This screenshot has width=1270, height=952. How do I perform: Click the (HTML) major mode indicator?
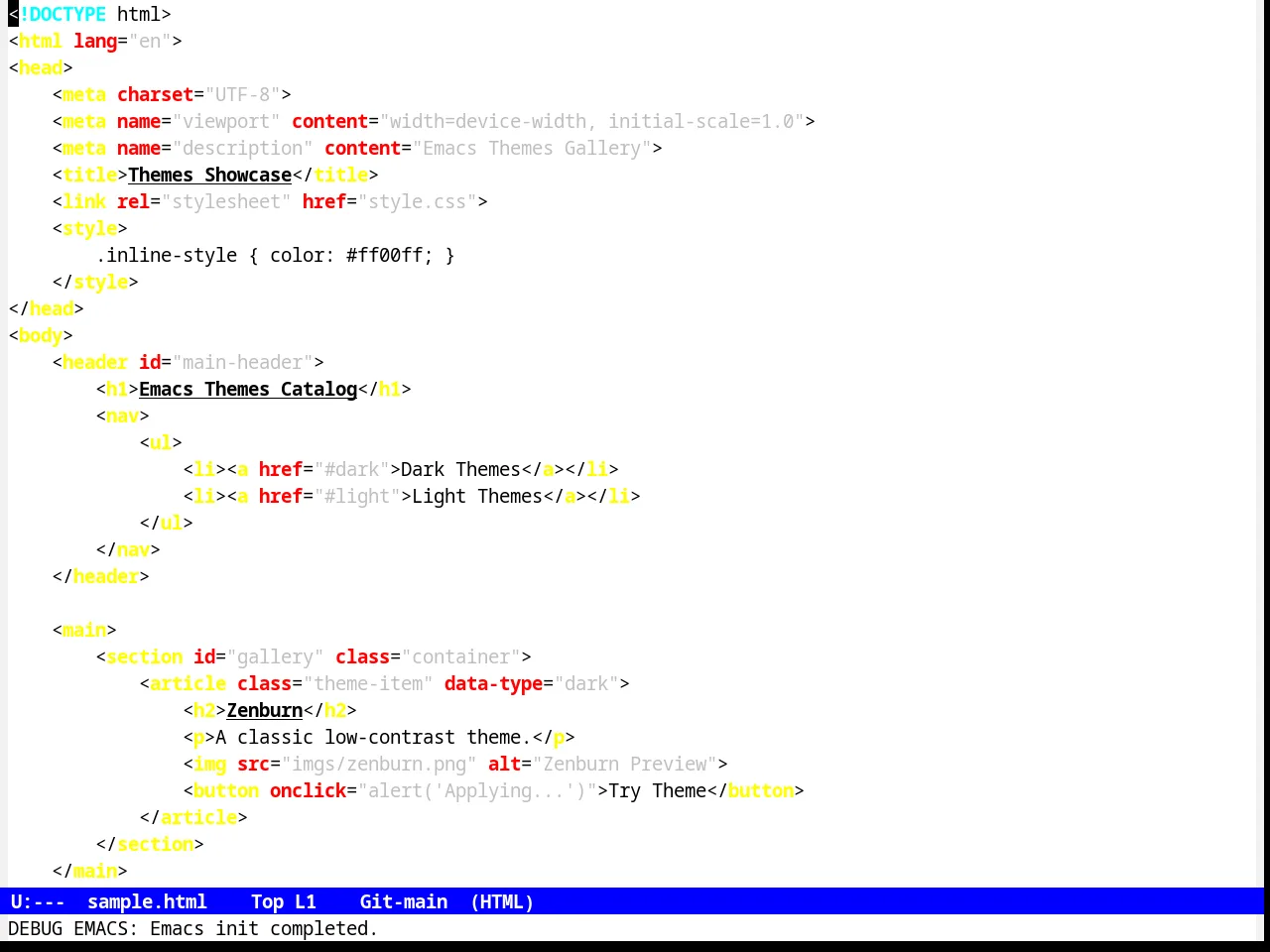502,901
